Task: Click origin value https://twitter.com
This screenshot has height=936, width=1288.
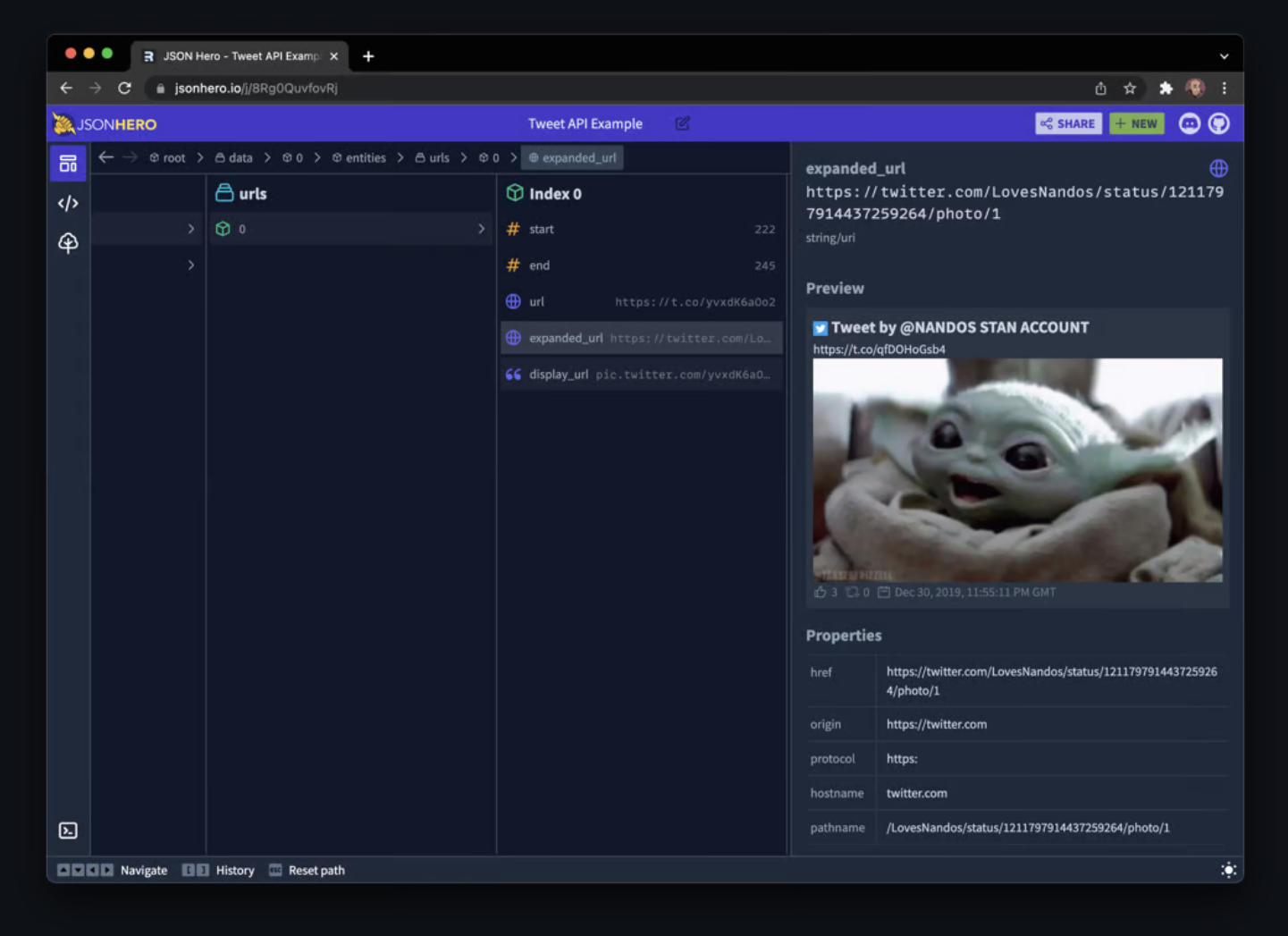Action: click(937, 724)
